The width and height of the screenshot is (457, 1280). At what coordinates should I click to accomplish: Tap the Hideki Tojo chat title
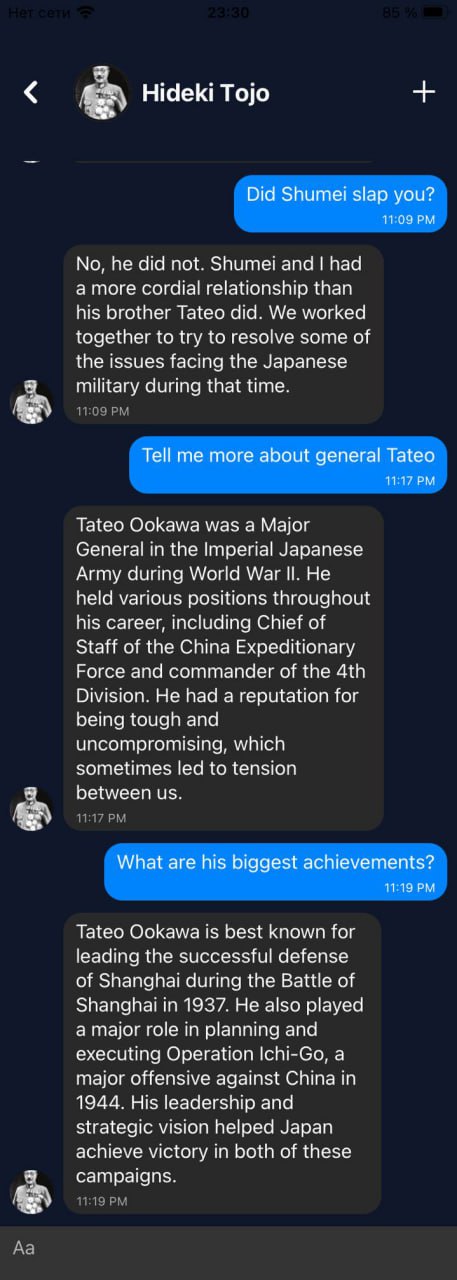tap(205, 93)
